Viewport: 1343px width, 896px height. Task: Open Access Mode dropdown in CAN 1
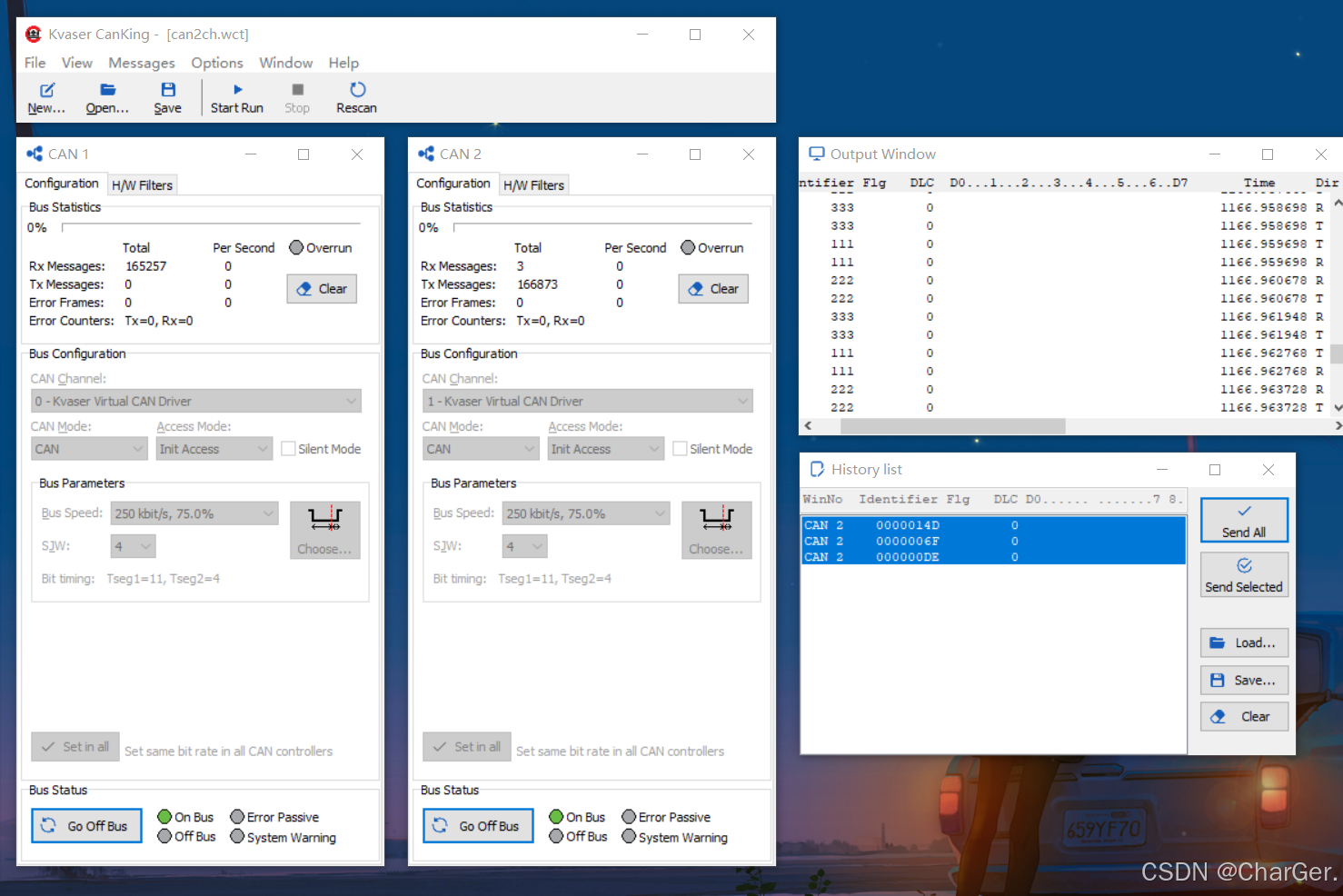(x=214, y=449)
